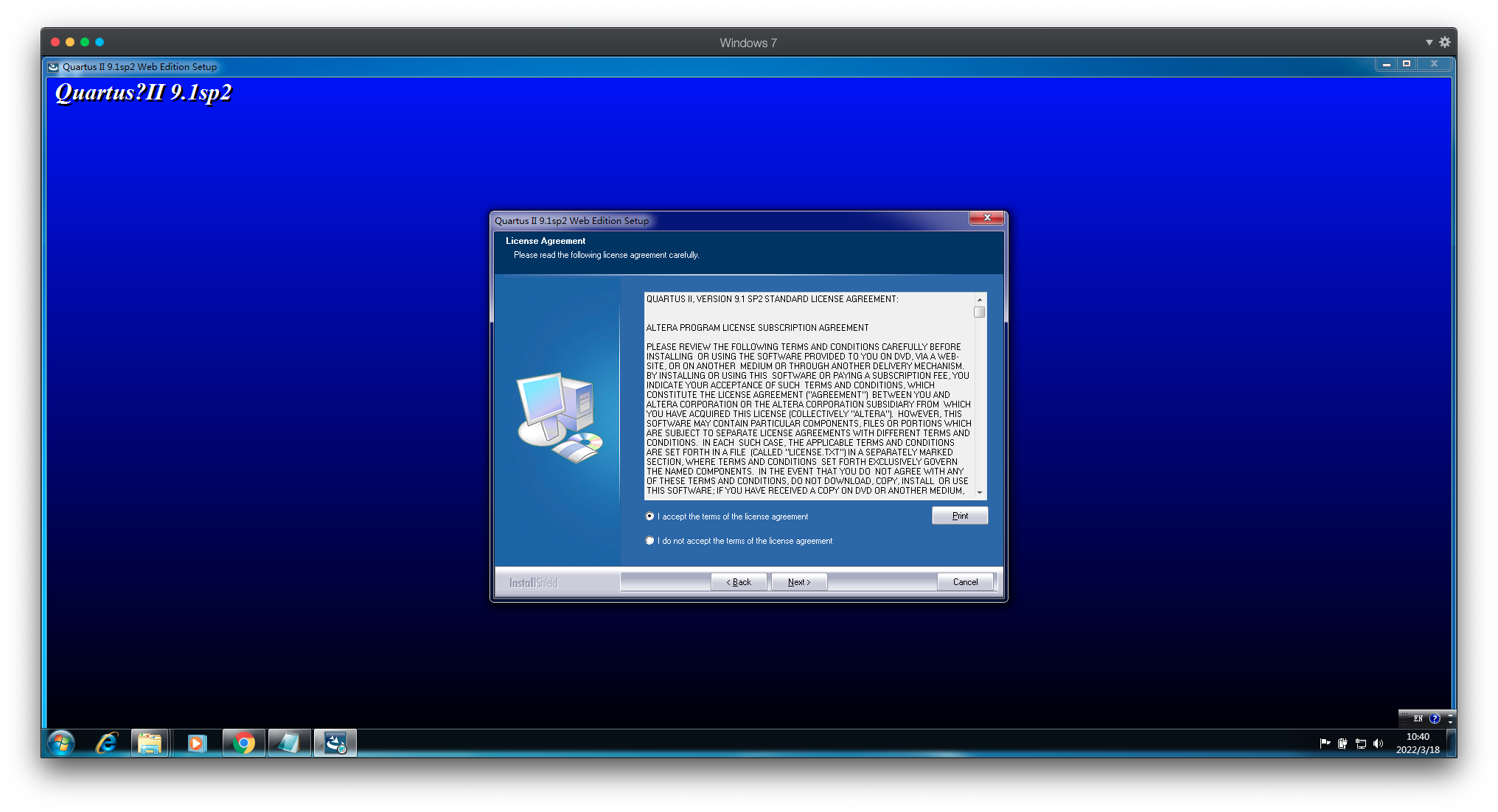This screenshot has width=1498, height=812.
Task: Click the blue dot in VM title bar
Action: pos(100,42)
